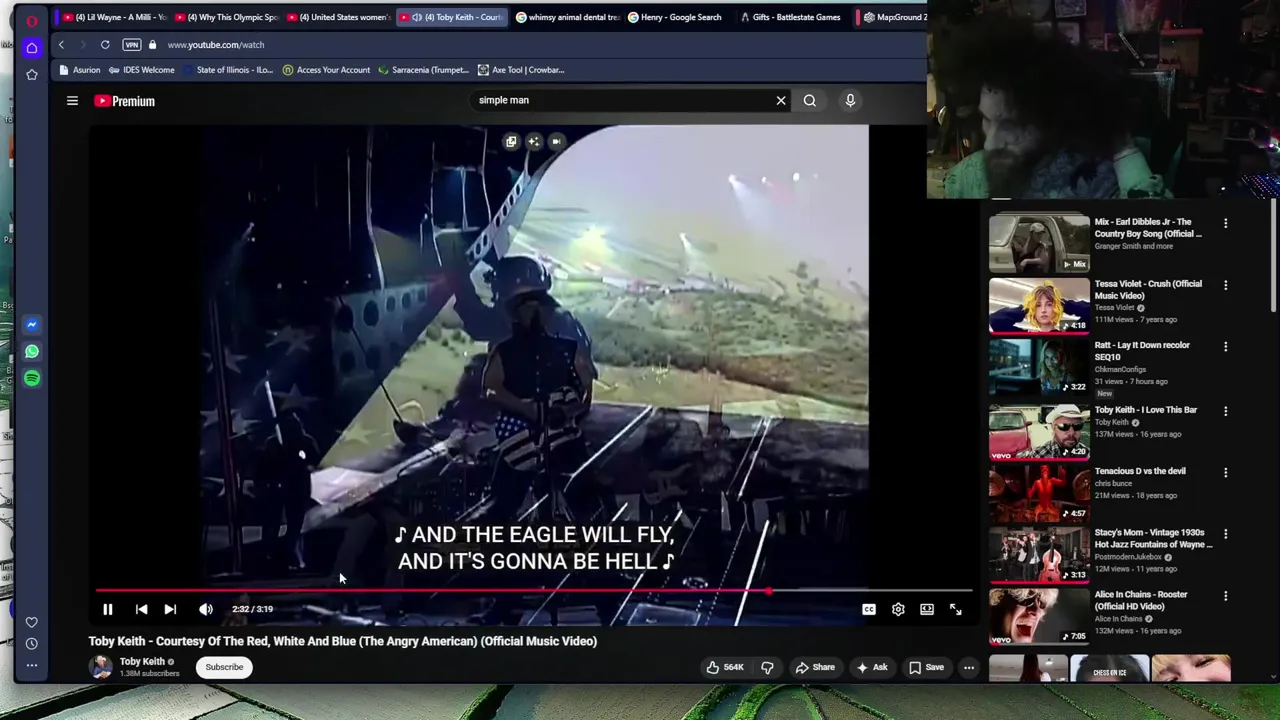
Task: Subscribe to Toby Keith channel
Action: pos(224,667)
